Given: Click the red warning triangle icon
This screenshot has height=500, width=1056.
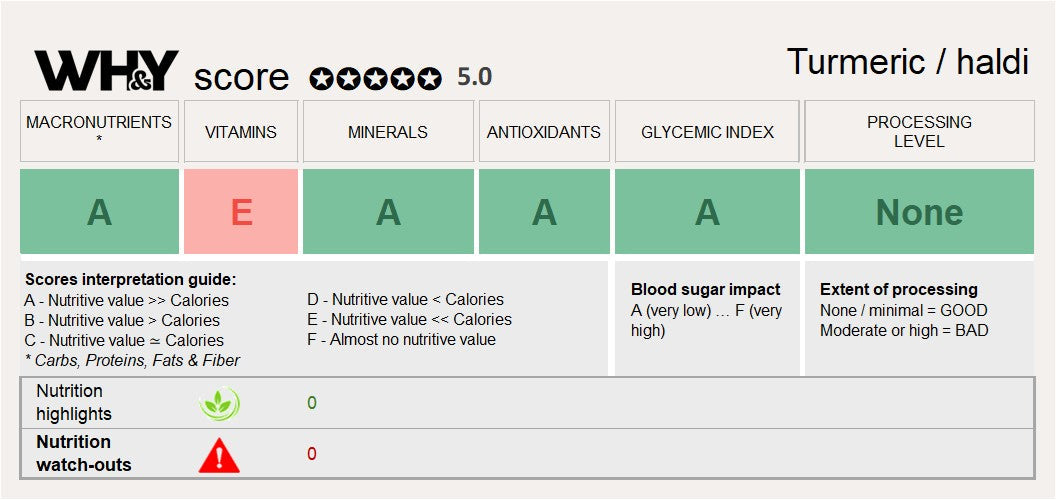Looking at the screenshot, I should click(220, 455).
